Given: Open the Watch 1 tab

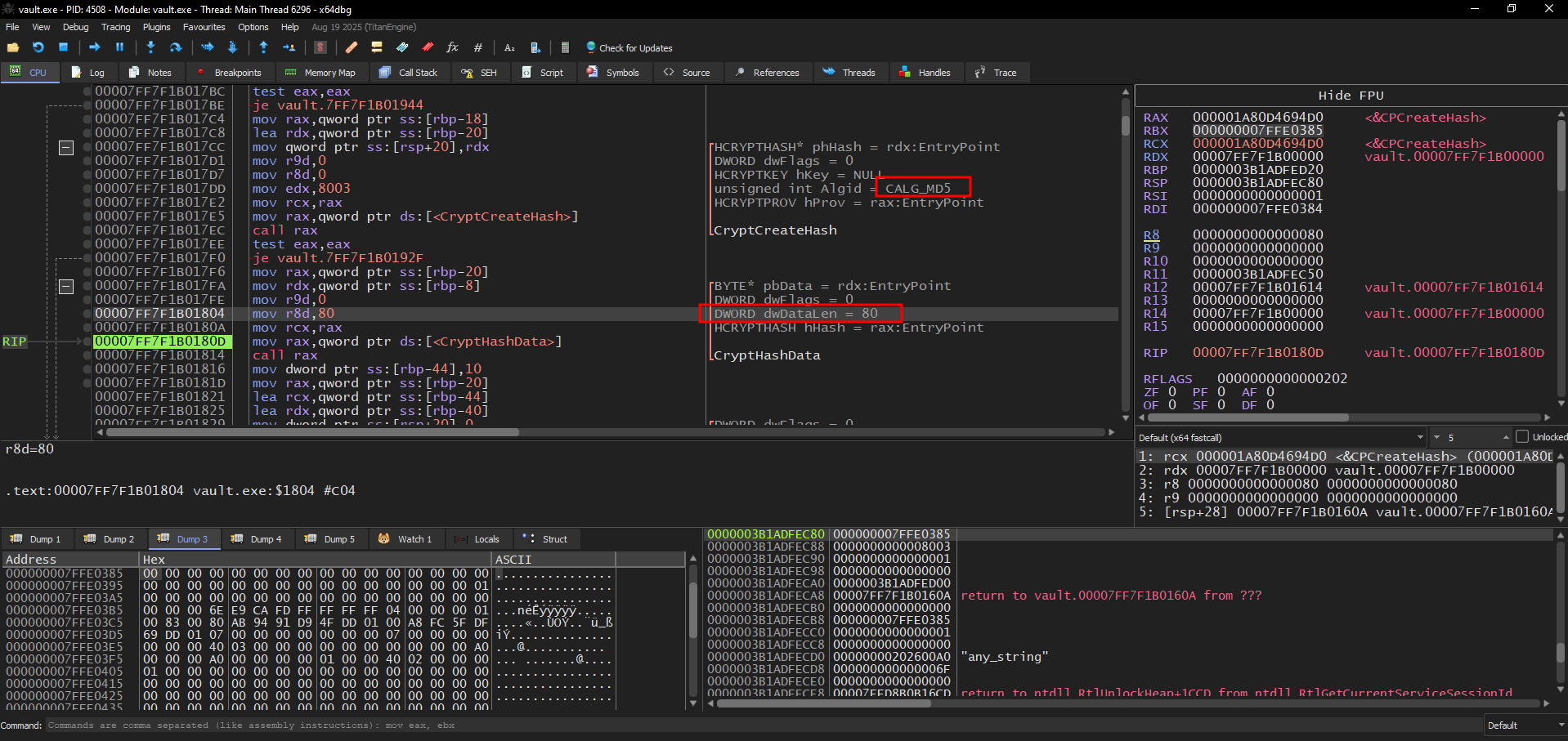Looking at the screenshot, I should click(x=405, y=539).
